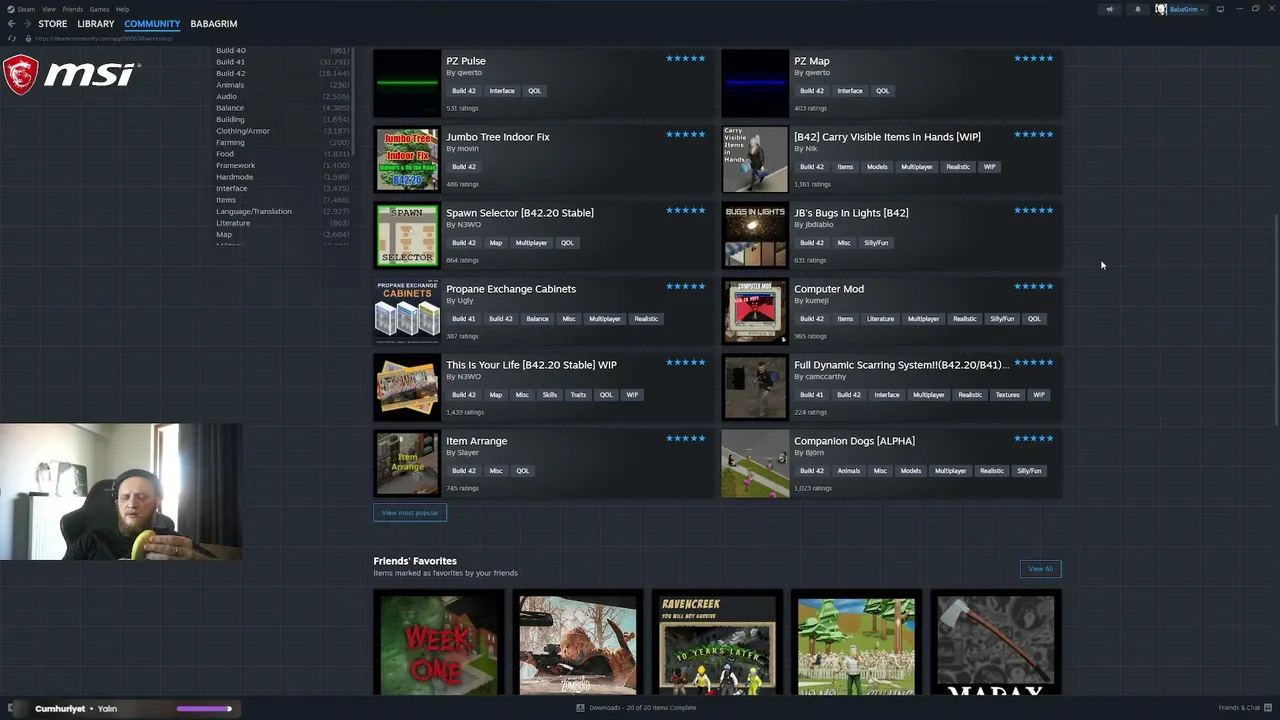This screenshot has height=720, width=1280.
Task: Open the Spawn Selector thumbnail image
Action: [x=407, y=235]
